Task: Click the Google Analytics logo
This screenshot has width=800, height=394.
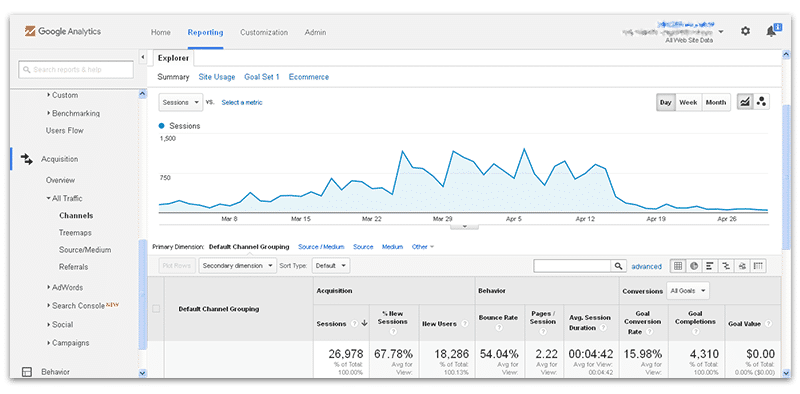Action: pos(63,32)
